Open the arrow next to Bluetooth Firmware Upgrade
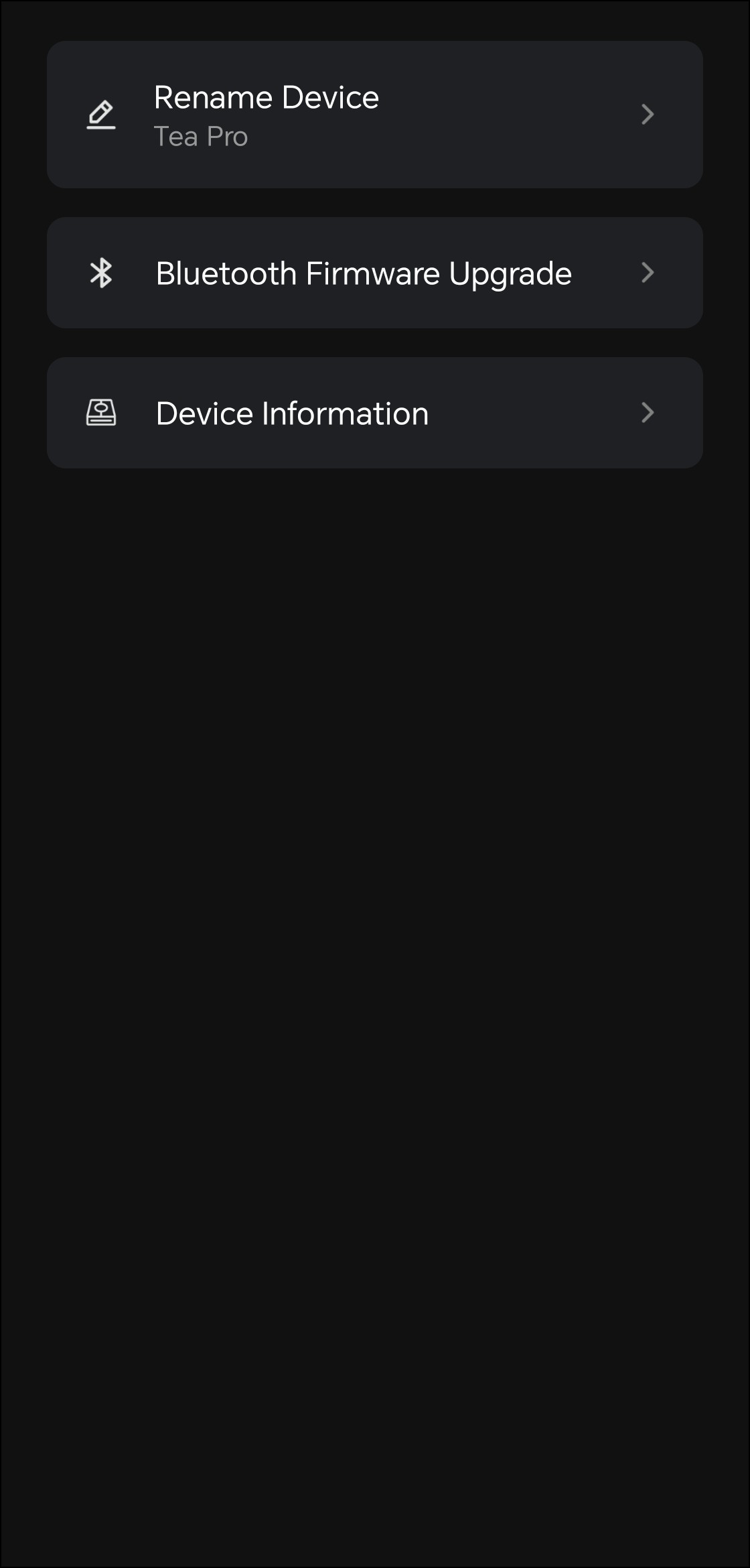The width and height of the screenshot is (750, 1568). (647, 273)
